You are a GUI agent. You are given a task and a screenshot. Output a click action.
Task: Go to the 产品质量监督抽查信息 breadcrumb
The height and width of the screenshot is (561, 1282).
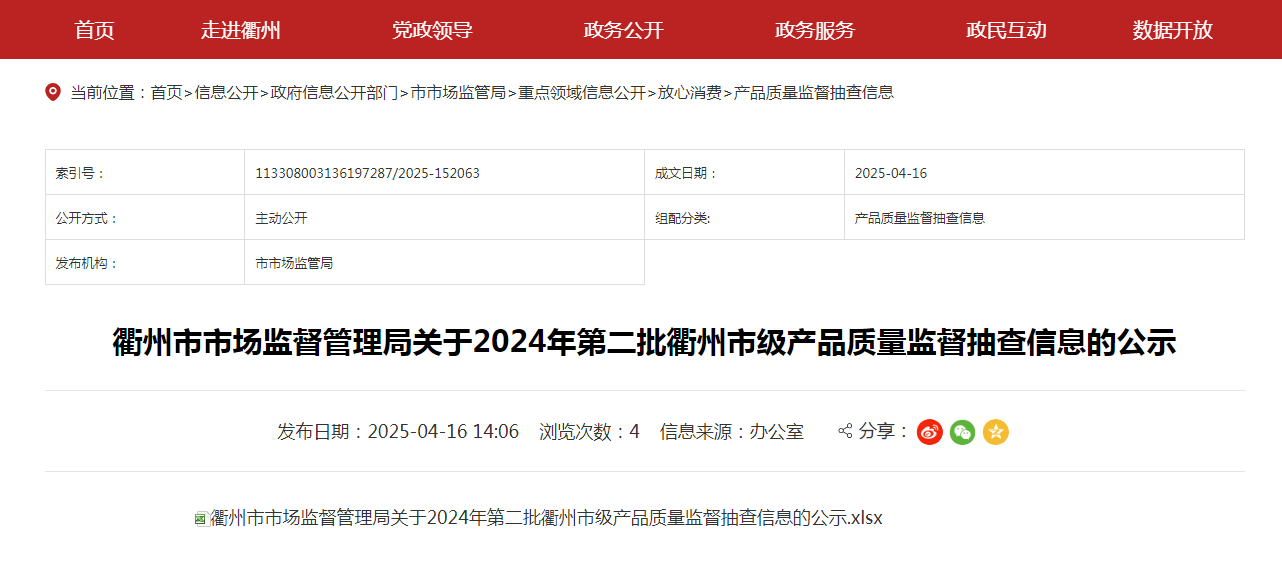point(813,93)
